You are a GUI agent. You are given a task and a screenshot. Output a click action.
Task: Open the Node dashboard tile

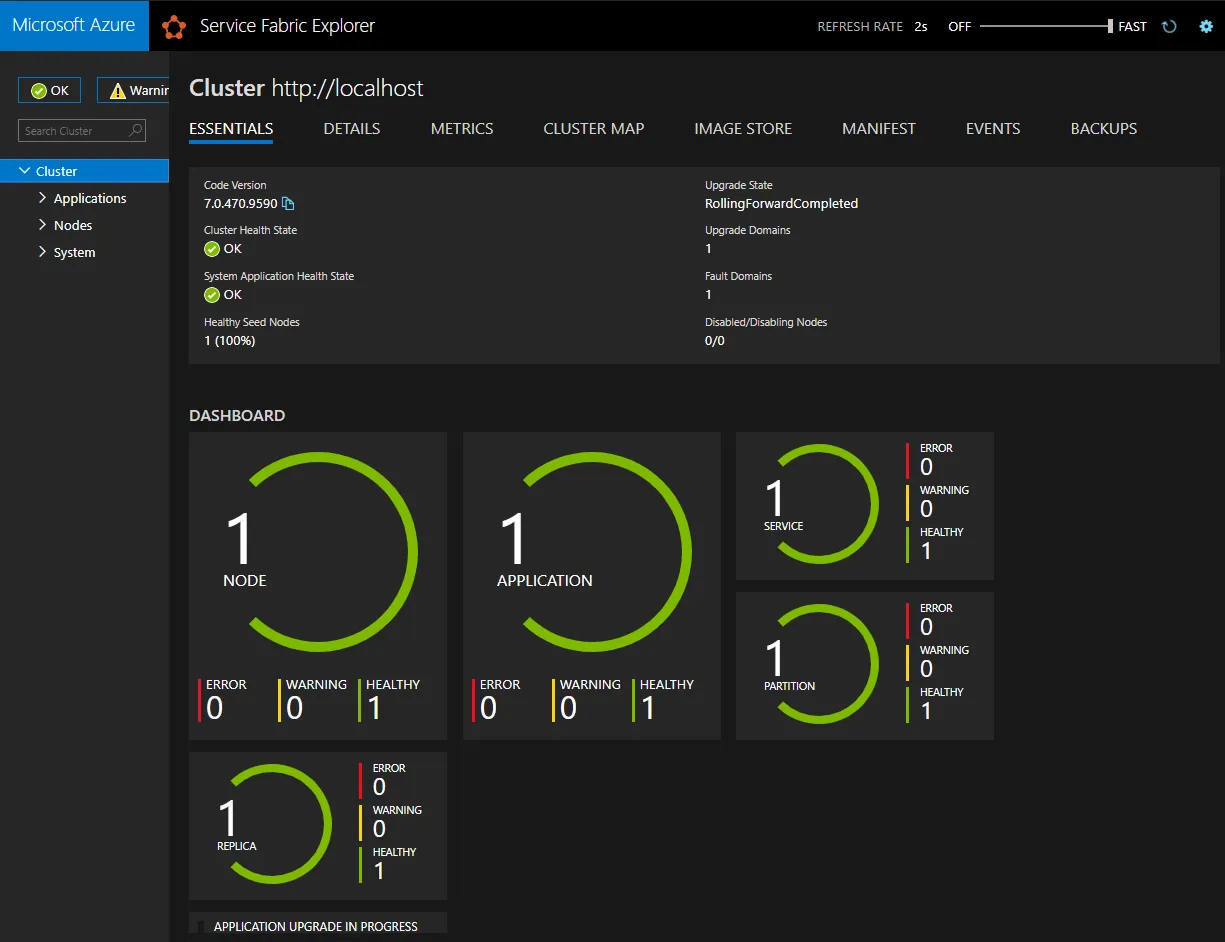(x=318, y=586)
